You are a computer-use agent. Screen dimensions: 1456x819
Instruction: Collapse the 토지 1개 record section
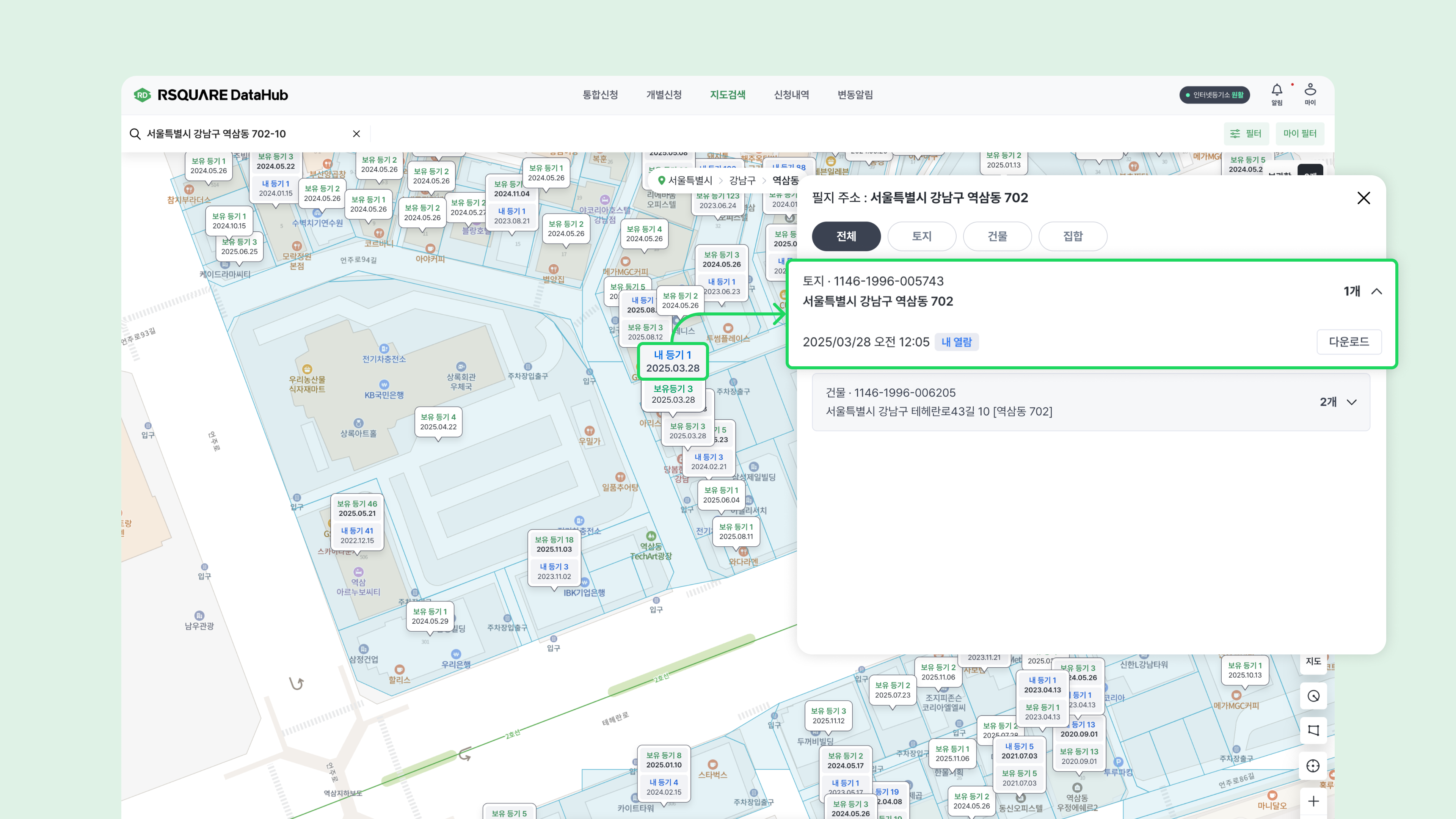pyautogui.click(x=1376, y=292)
